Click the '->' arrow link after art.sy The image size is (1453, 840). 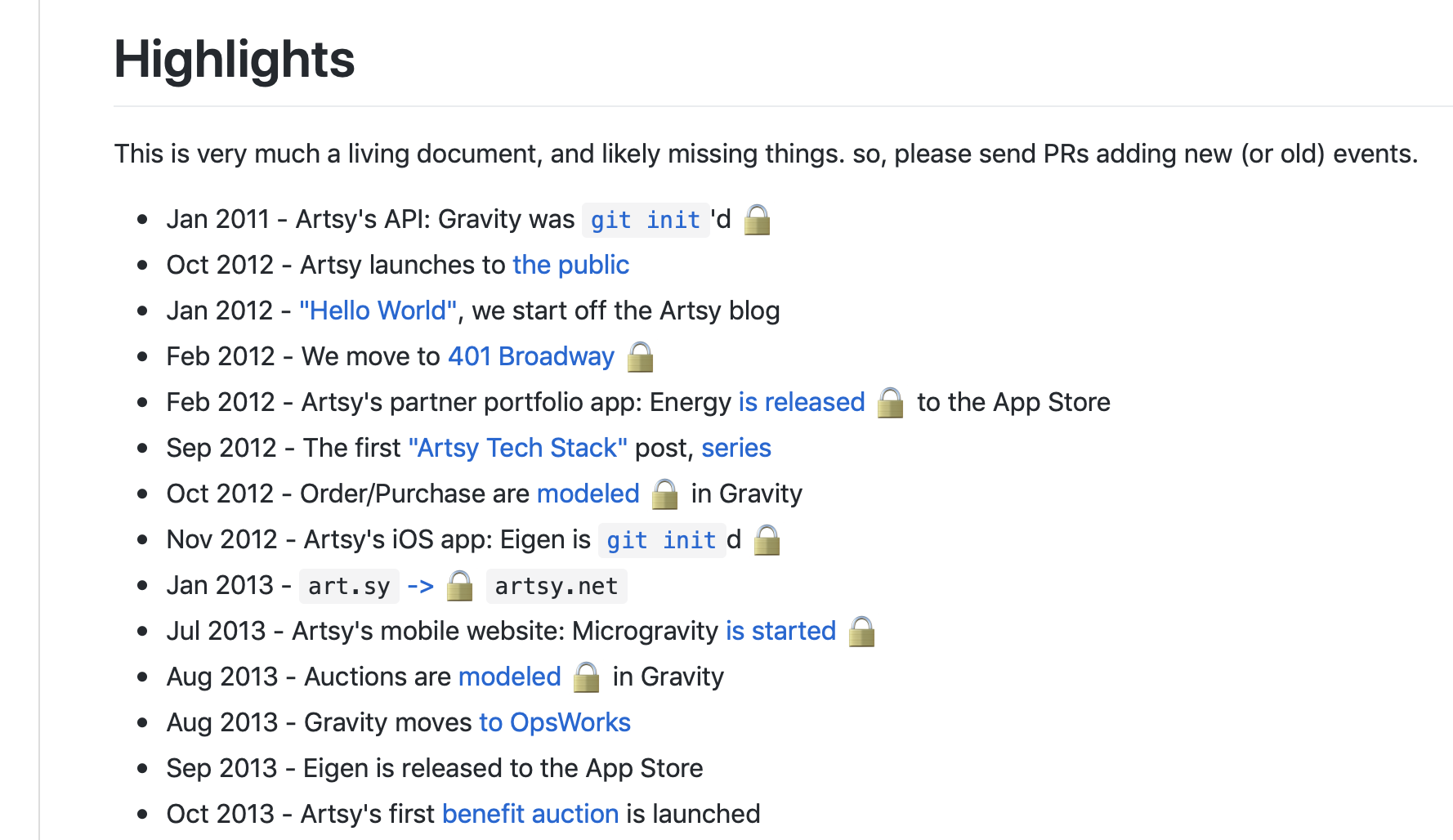[420, 585]
